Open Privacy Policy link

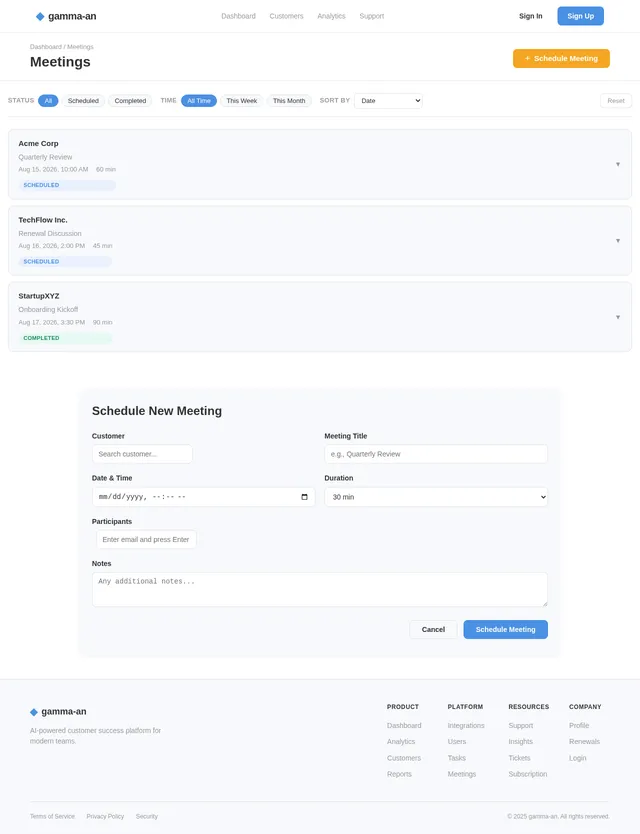(x=105, y=816)
